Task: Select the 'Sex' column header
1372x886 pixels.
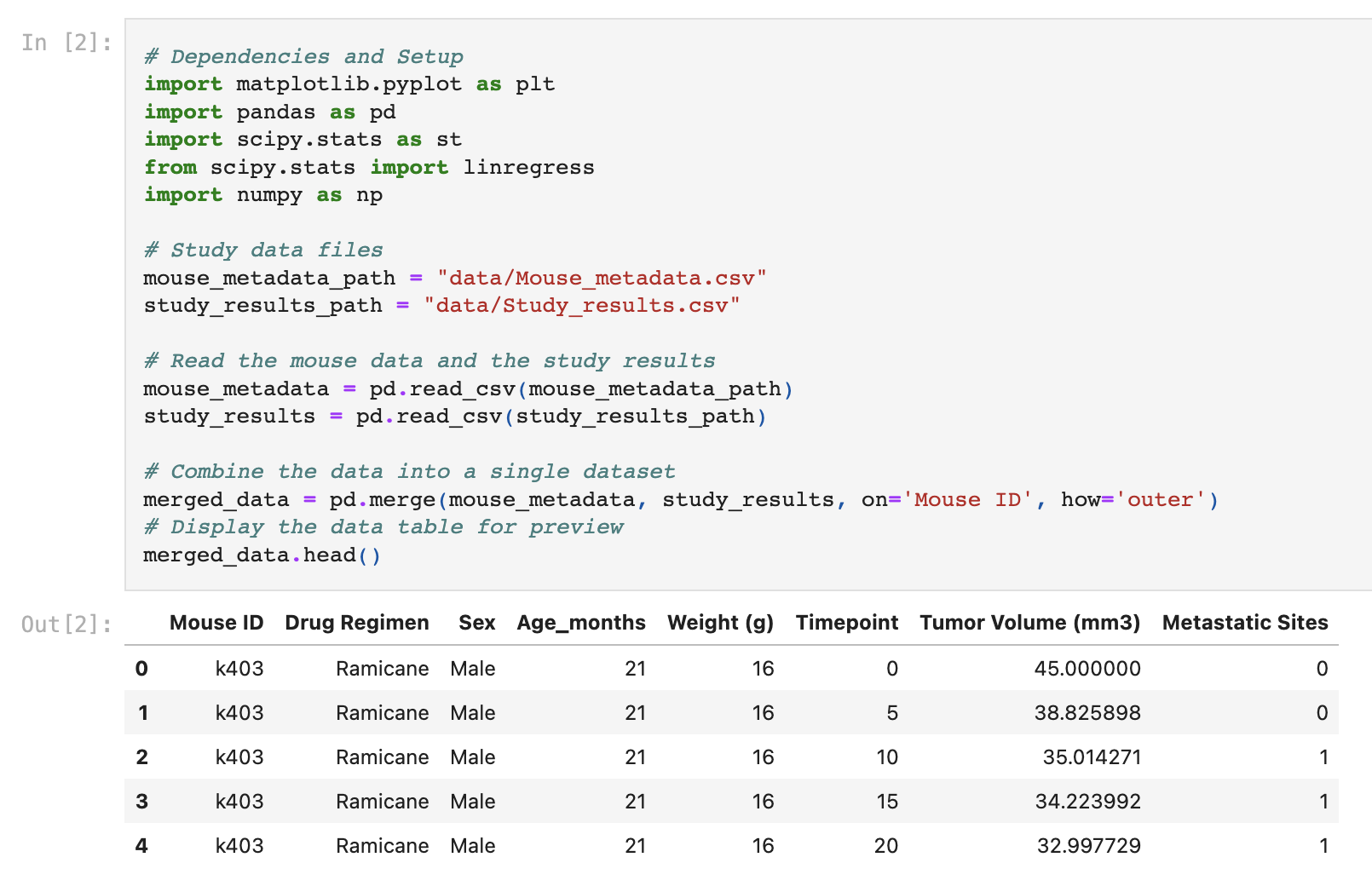Action: pyautogui.click(x=476, y=623)
